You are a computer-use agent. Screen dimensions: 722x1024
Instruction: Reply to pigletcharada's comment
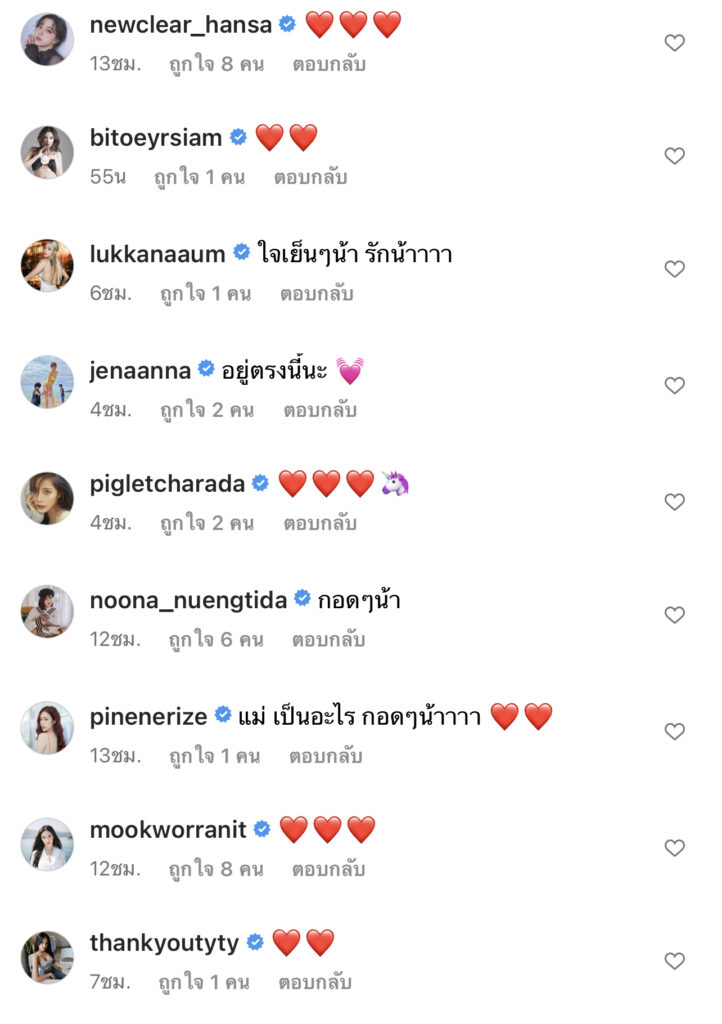click(x=324, y=523)
